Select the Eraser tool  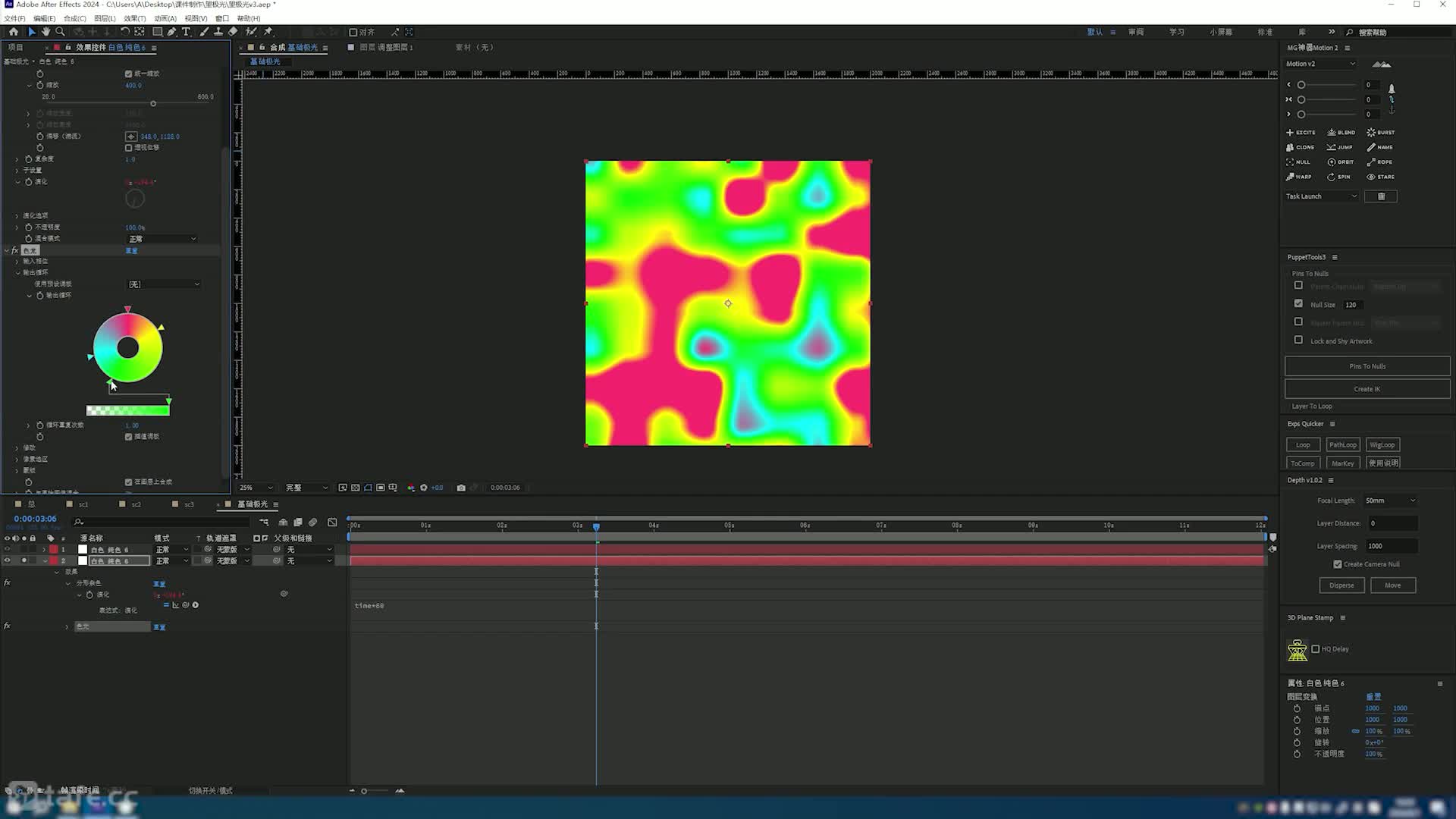(x=233, y=32)
